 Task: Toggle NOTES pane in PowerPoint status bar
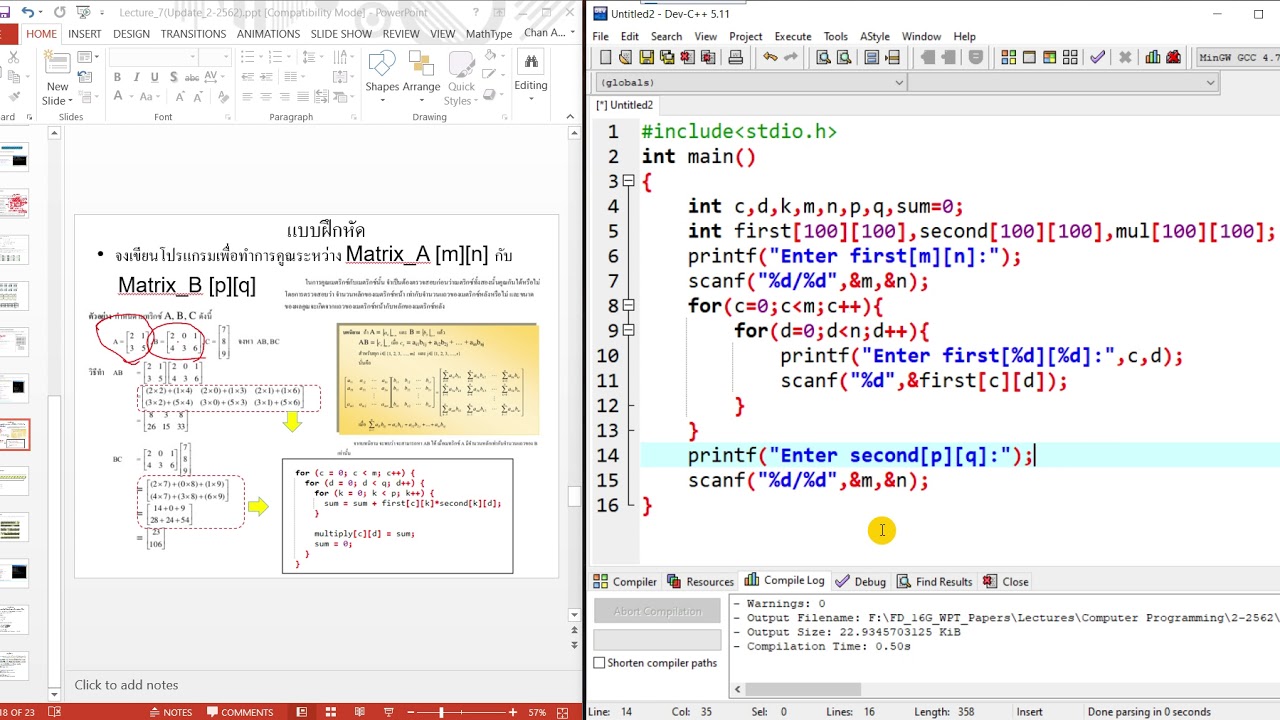pos(169,712)
